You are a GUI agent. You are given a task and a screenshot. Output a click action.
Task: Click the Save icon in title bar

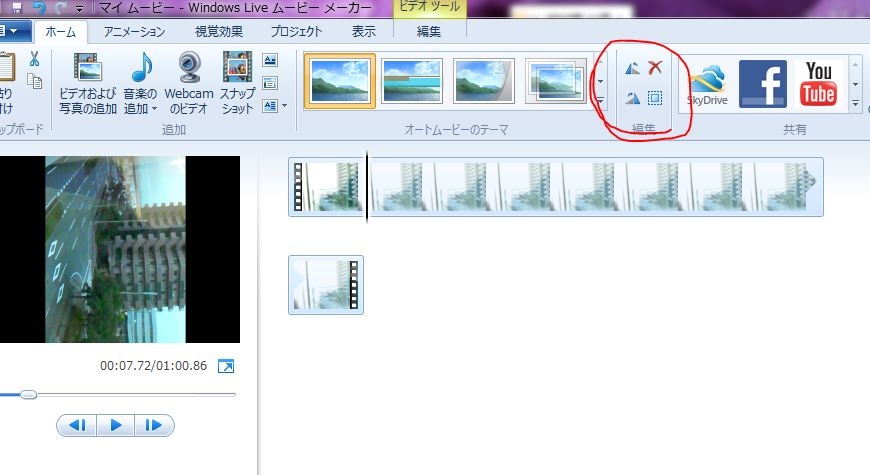pos(17,7)
